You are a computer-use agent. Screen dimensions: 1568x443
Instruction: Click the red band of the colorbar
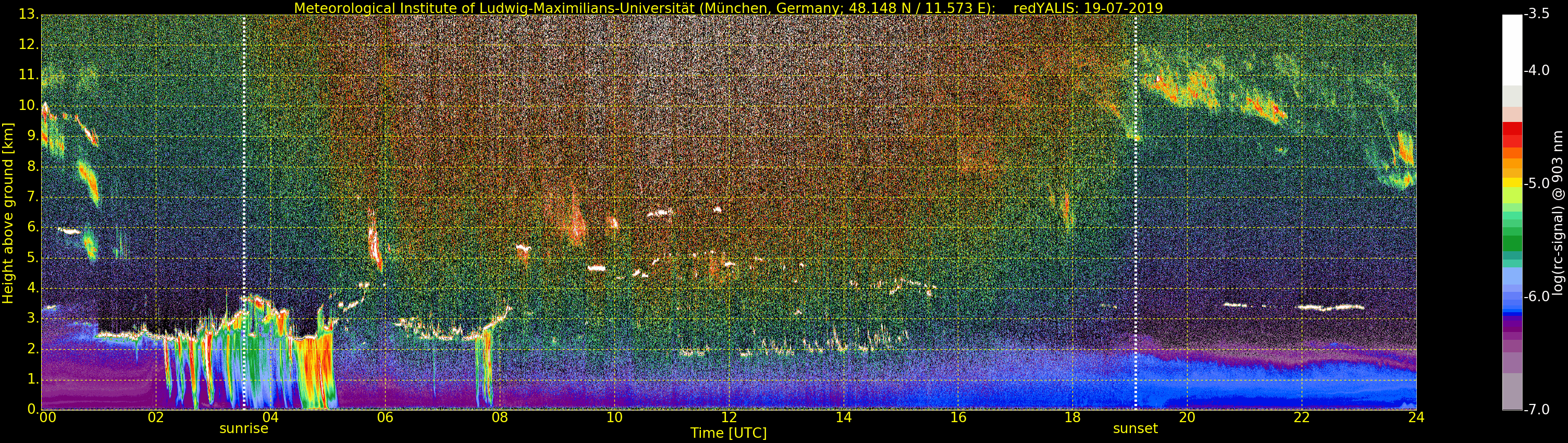click(x=1512, y=135)
